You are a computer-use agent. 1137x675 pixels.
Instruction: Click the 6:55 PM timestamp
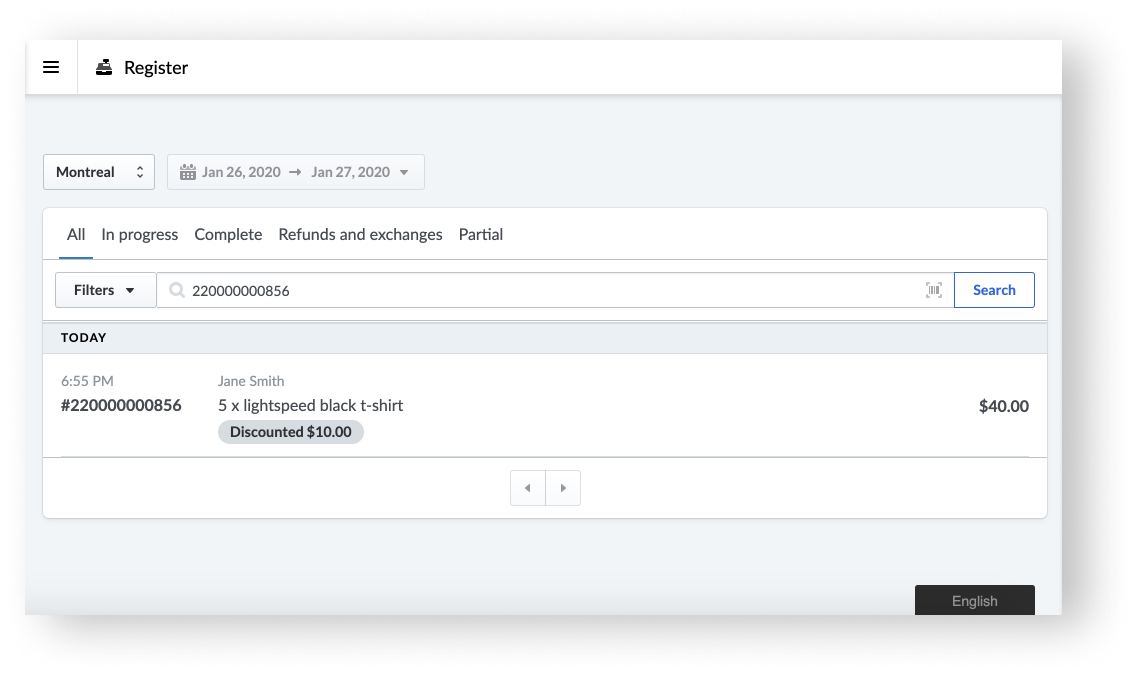click(x=87, y=381)
